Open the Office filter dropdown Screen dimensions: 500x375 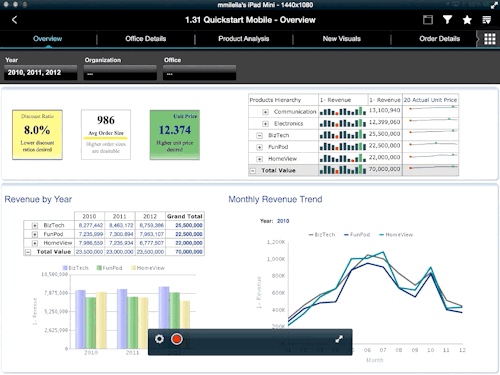199,72
